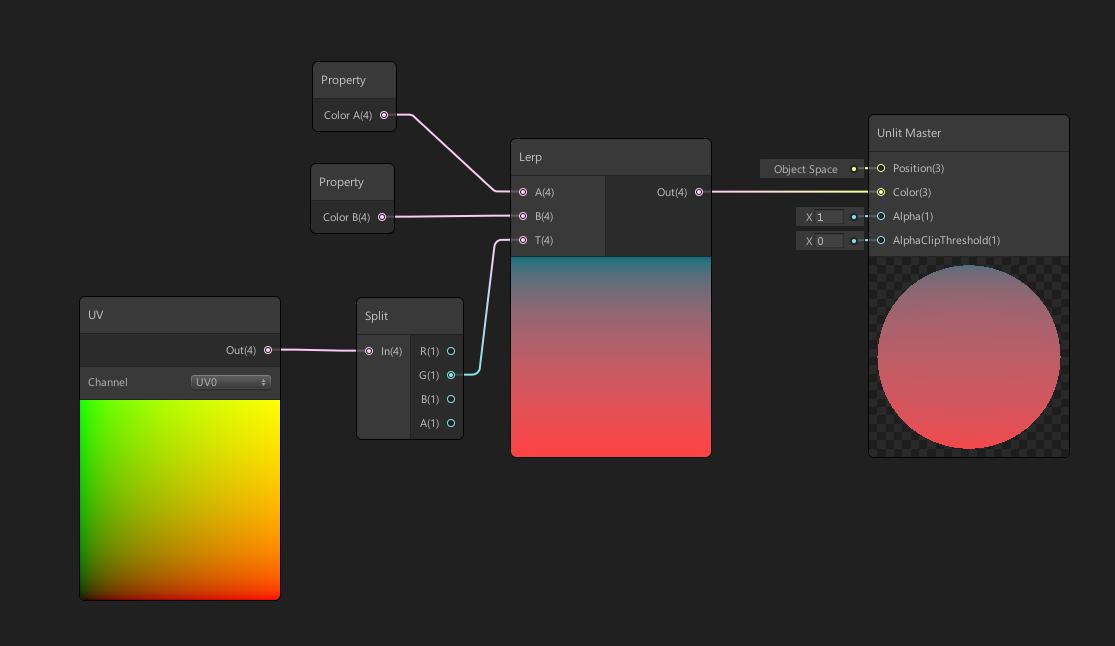The width and height of the screenshot is (1115, 646).
Task: Select the A(1) port circle on Split
Action: 450,423
